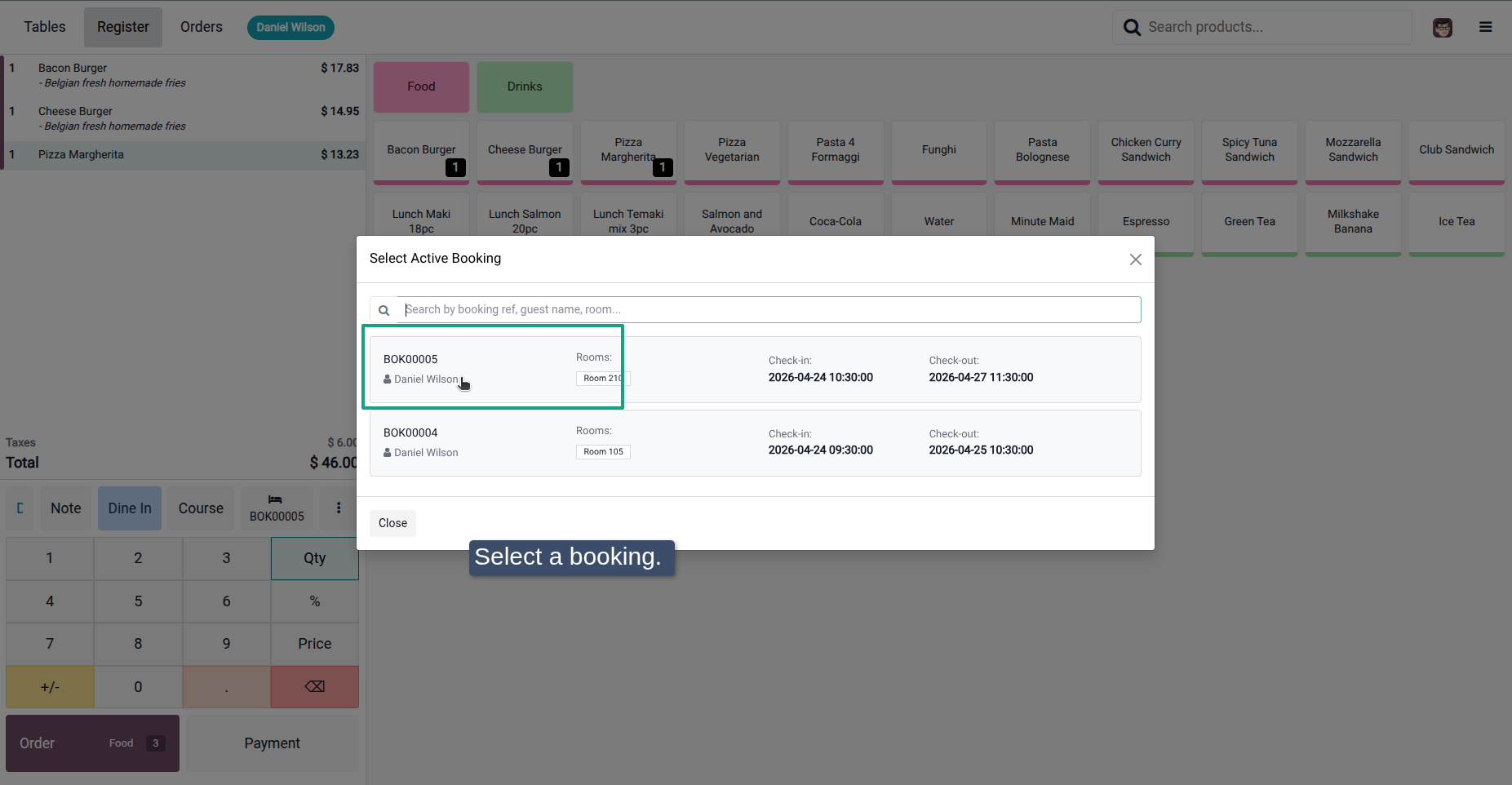Switch to the Orders tab
Image resolution: width=1512 pixels, height=785 pixels.
(202, 27)
